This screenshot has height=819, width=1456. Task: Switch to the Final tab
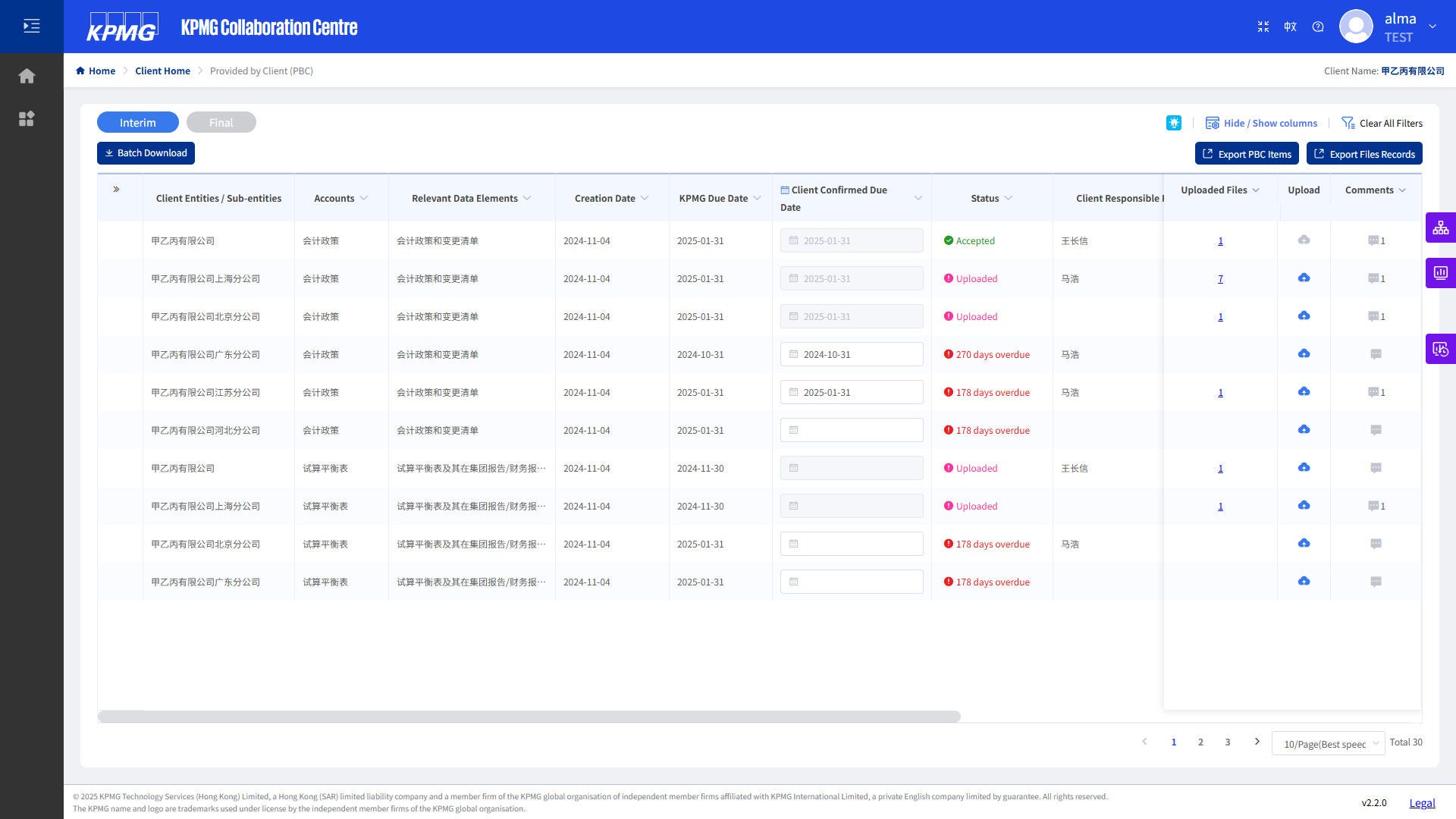tap(221, 122)
